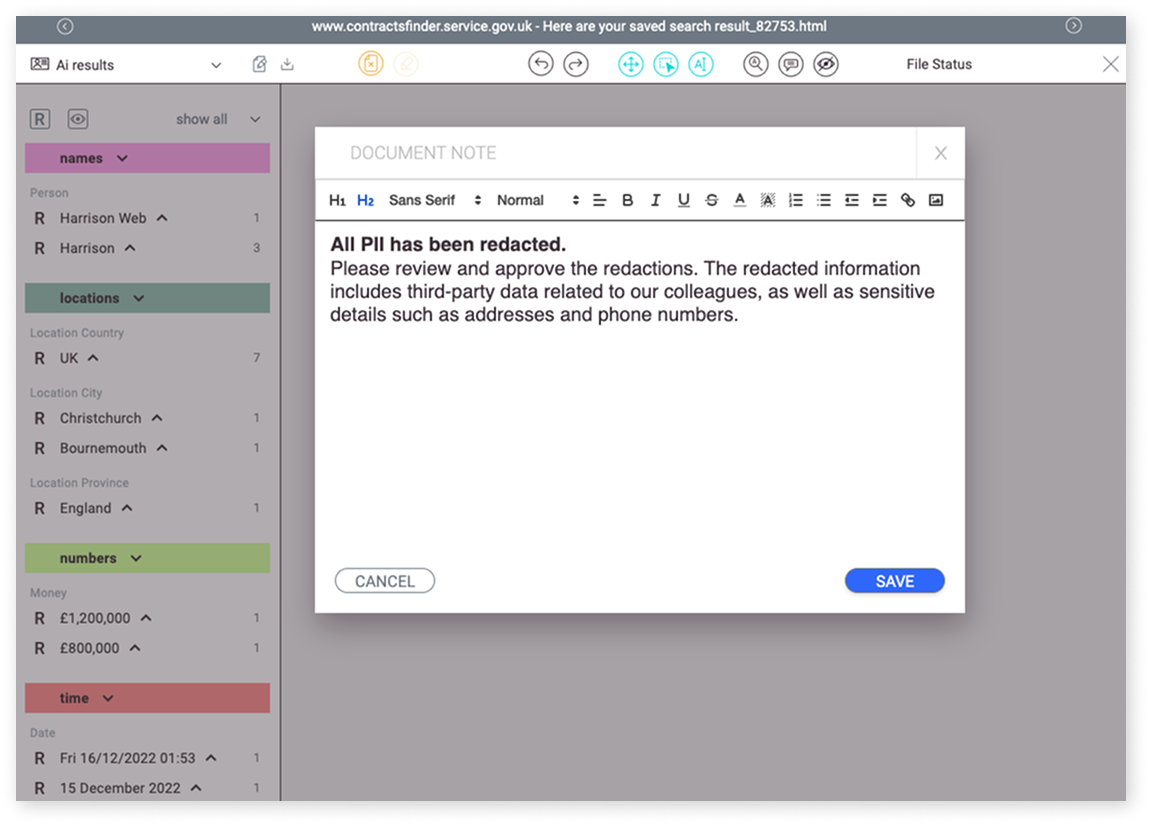Toggle the R marker next to Harrison Web
The width and height of the screenshot is (1150, 825).
pyautogui.click(x=39, y=218)
